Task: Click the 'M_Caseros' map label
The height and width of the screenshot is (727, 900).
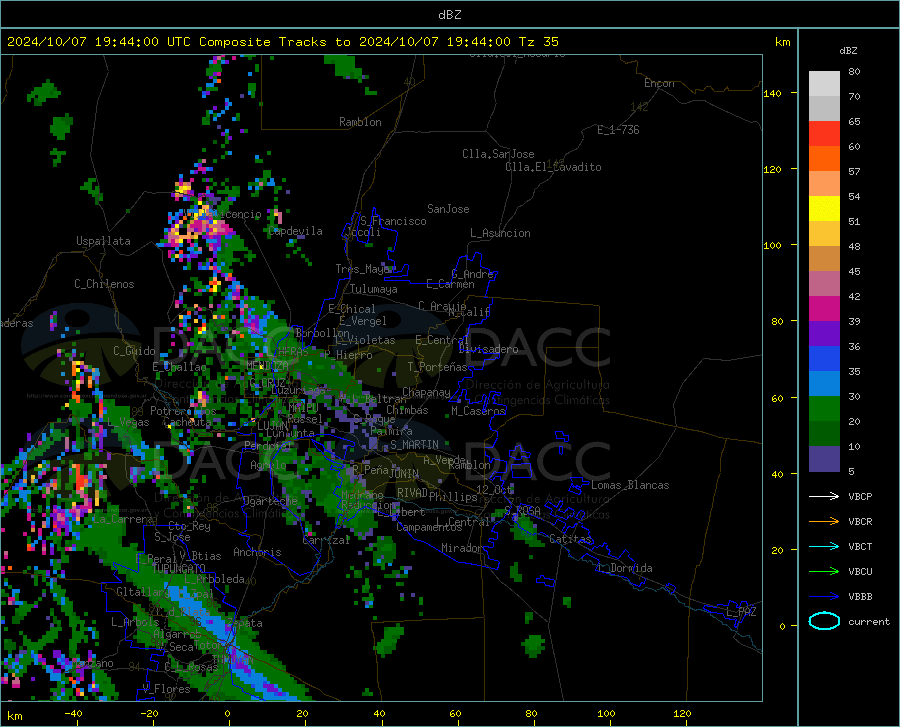Action: click(478, 411)
